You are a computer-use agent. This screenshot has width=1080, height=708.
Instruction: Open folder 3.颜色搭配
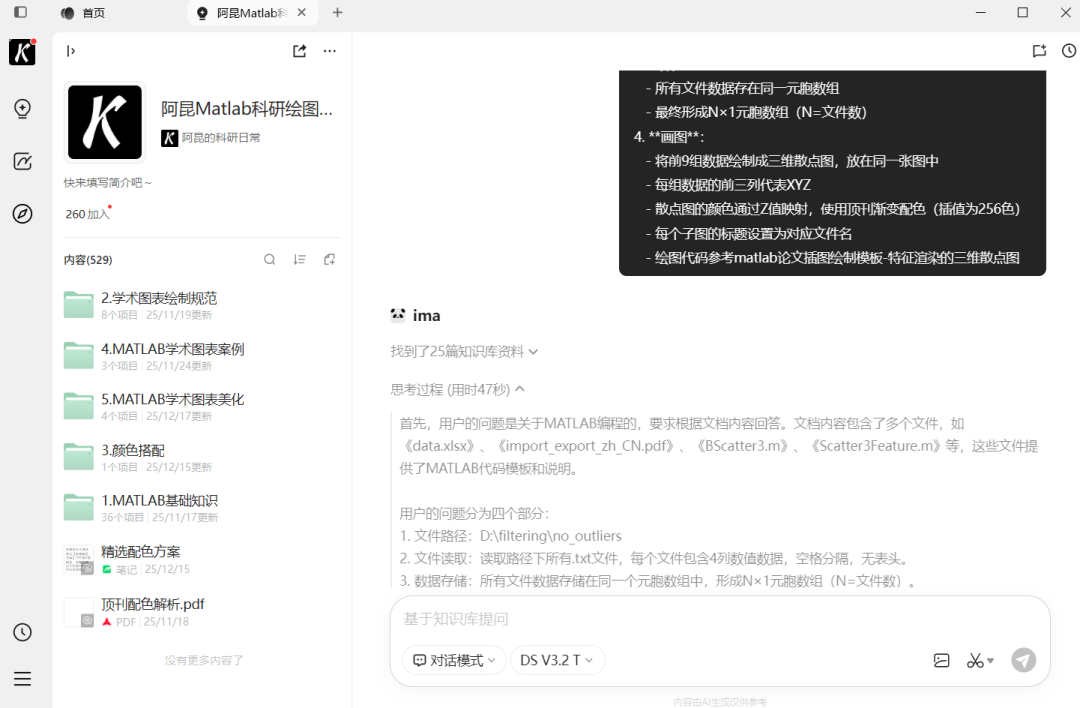pos(202,457)
